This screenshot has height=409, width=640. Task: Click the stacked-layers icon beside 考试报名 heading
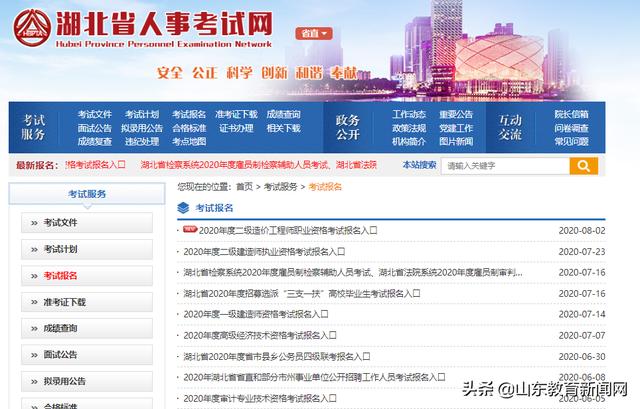(183, 208)
